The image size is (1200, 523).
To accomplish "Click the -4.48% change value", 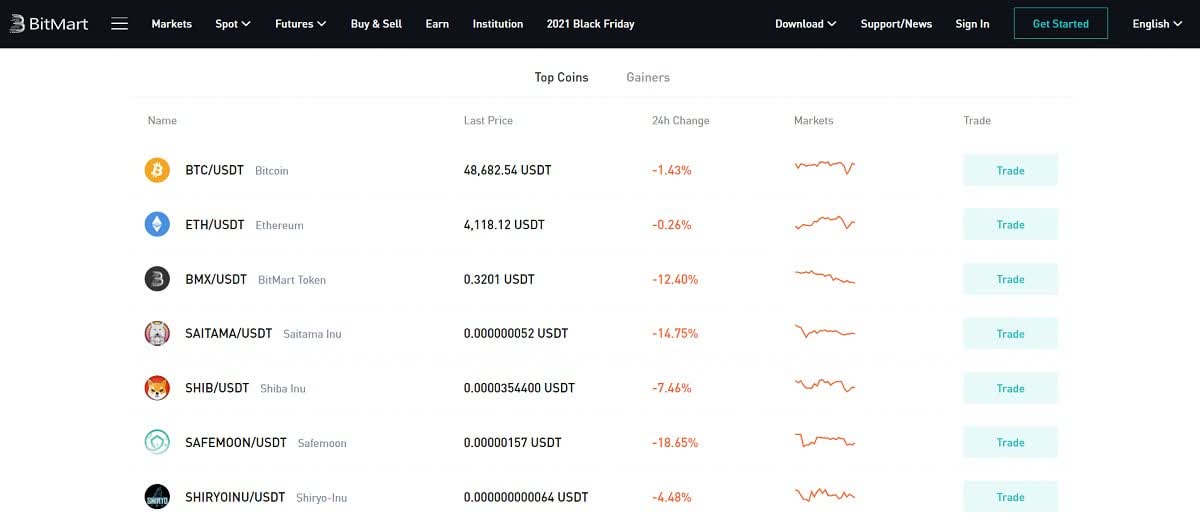I will (x=672, y=496).
